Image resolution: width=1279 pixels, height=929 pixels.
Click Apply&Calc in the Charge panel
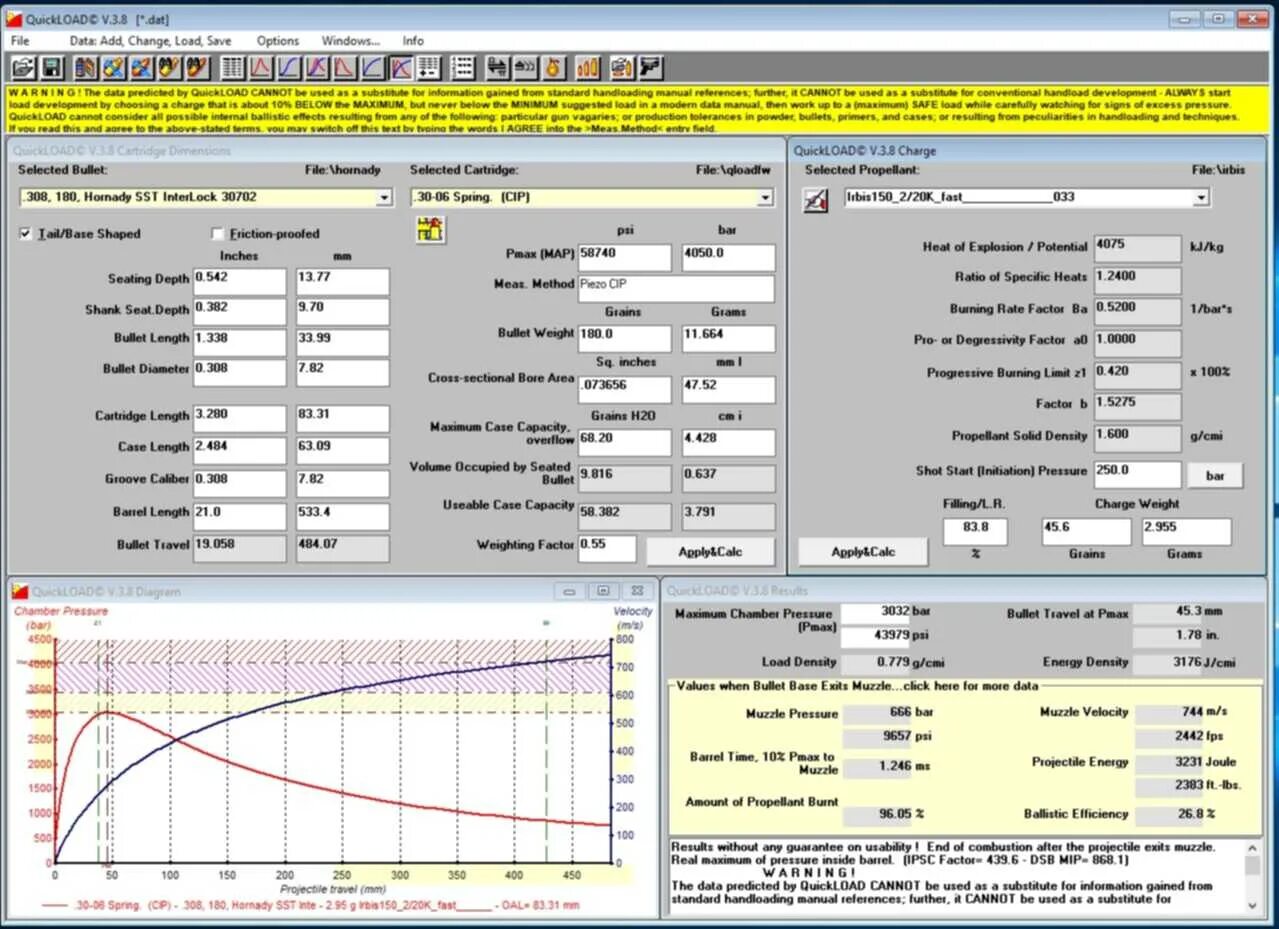pyautogui.click(x=863, y=552)
